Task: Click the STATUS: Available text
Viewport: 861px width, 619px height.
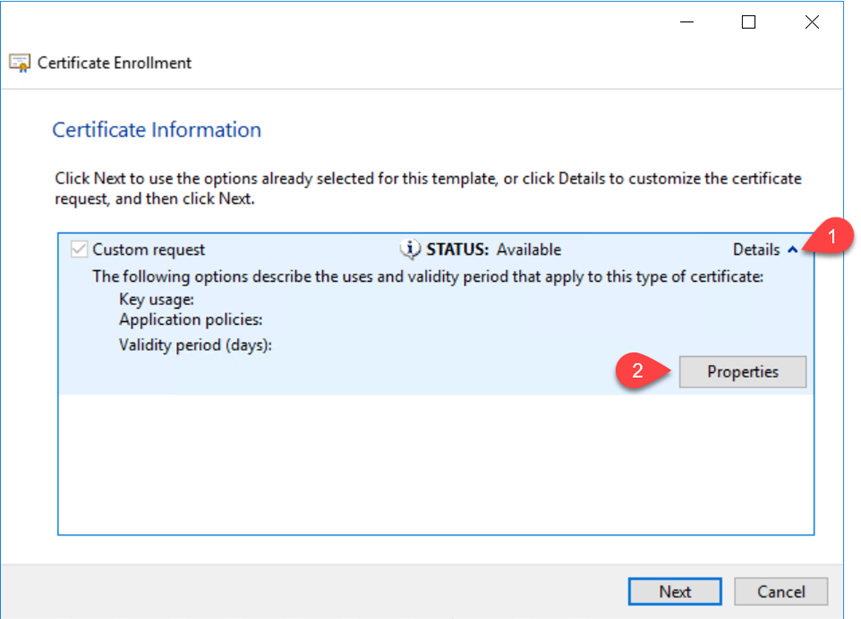Action: tap(494, 250)
